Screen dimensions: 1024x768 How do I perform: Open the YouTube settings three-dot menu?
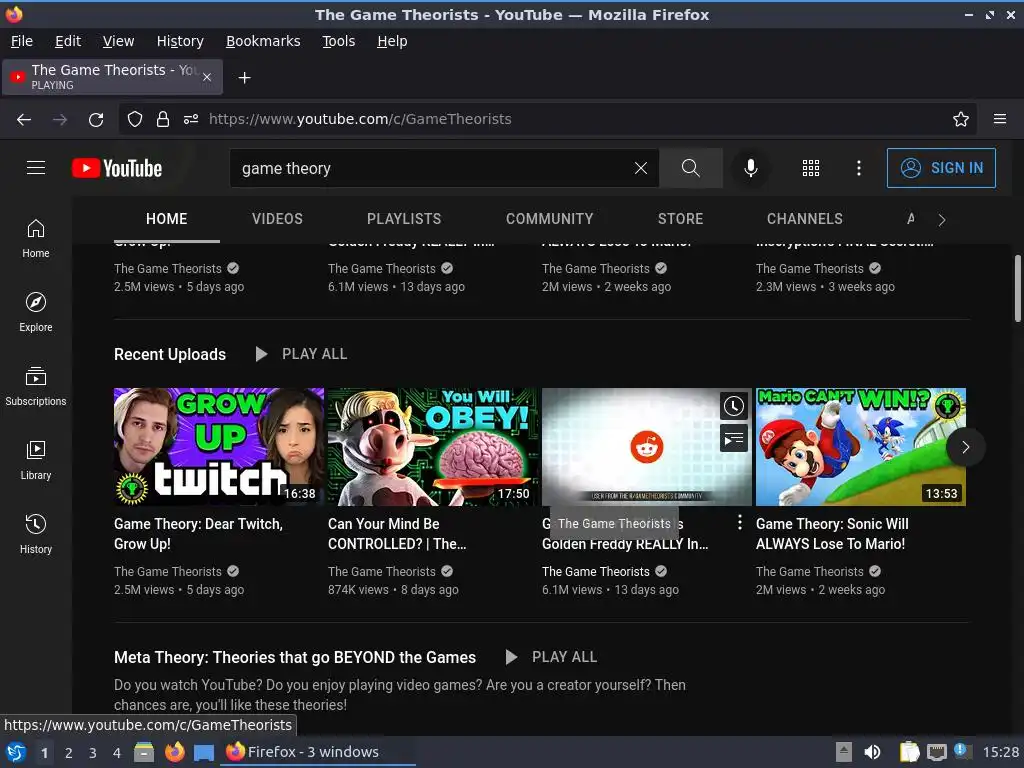[859, 168]
